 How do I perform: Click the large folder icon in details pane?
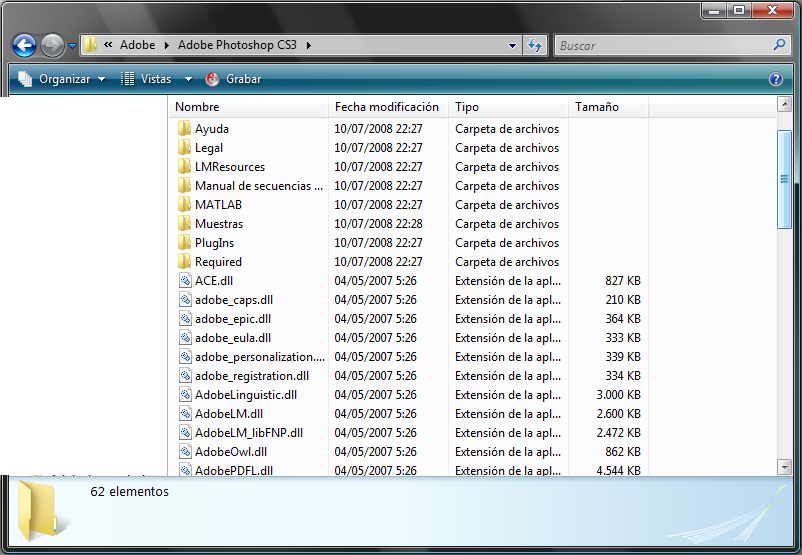click(x=40, y=510)
